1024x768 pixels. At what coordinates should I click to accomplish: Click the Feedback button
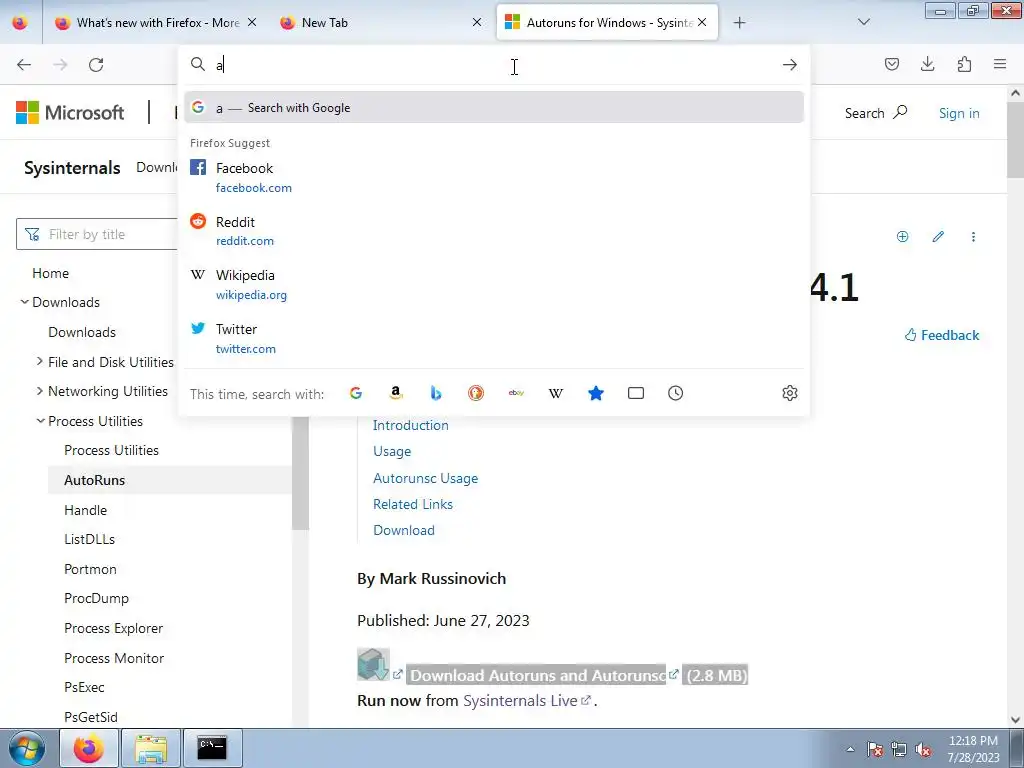(942, 335)
